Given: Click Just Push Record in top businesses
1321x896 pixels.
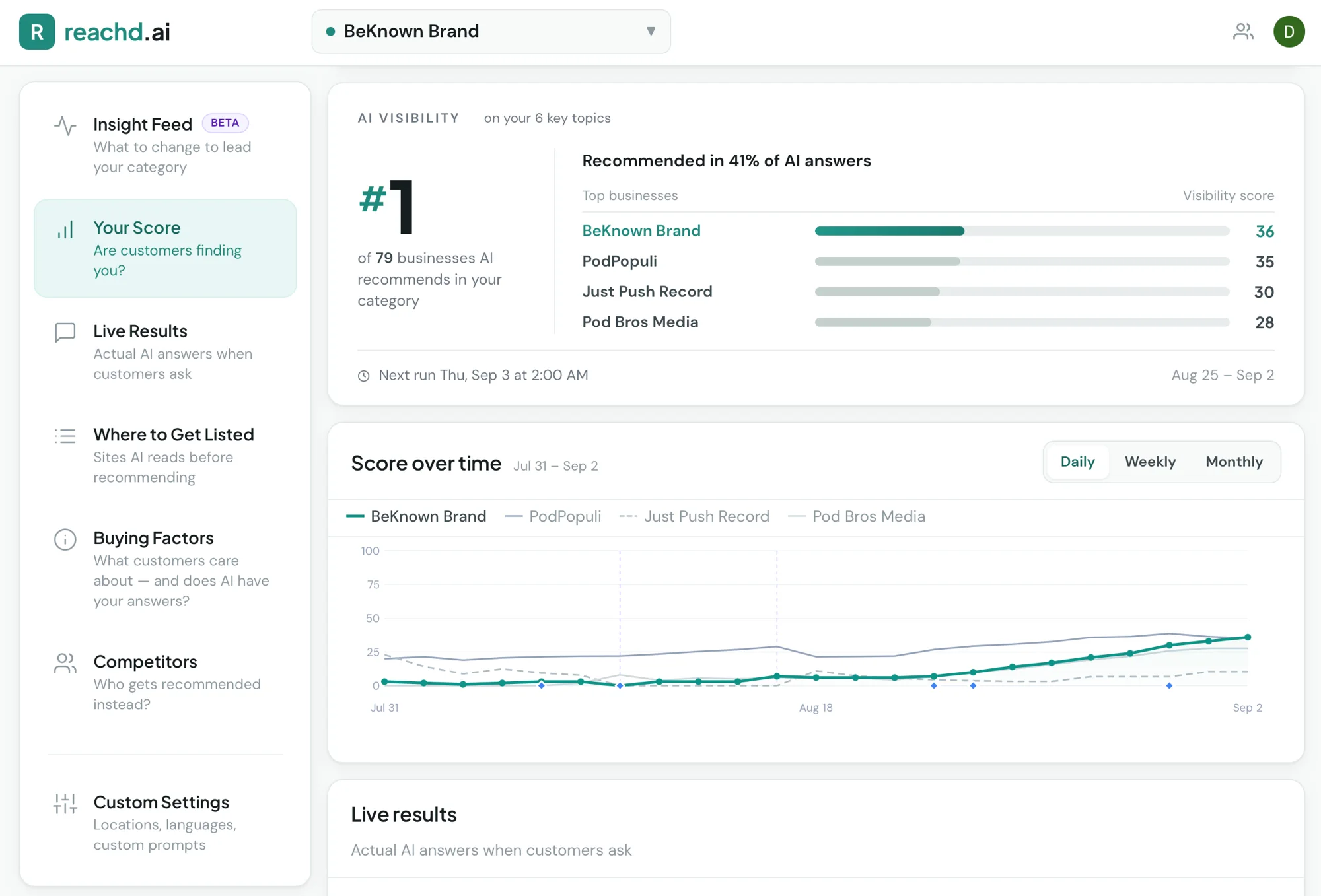Looking at the screenshot, I should (647, 292).
